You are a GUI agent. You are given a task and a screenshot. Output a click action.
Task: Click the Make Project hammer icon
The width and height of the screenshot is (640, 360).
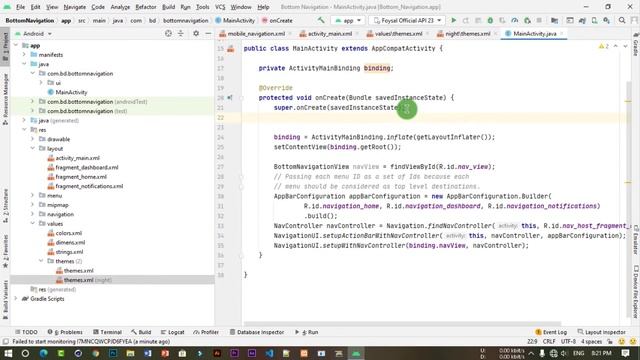click(x=321, y=20)
